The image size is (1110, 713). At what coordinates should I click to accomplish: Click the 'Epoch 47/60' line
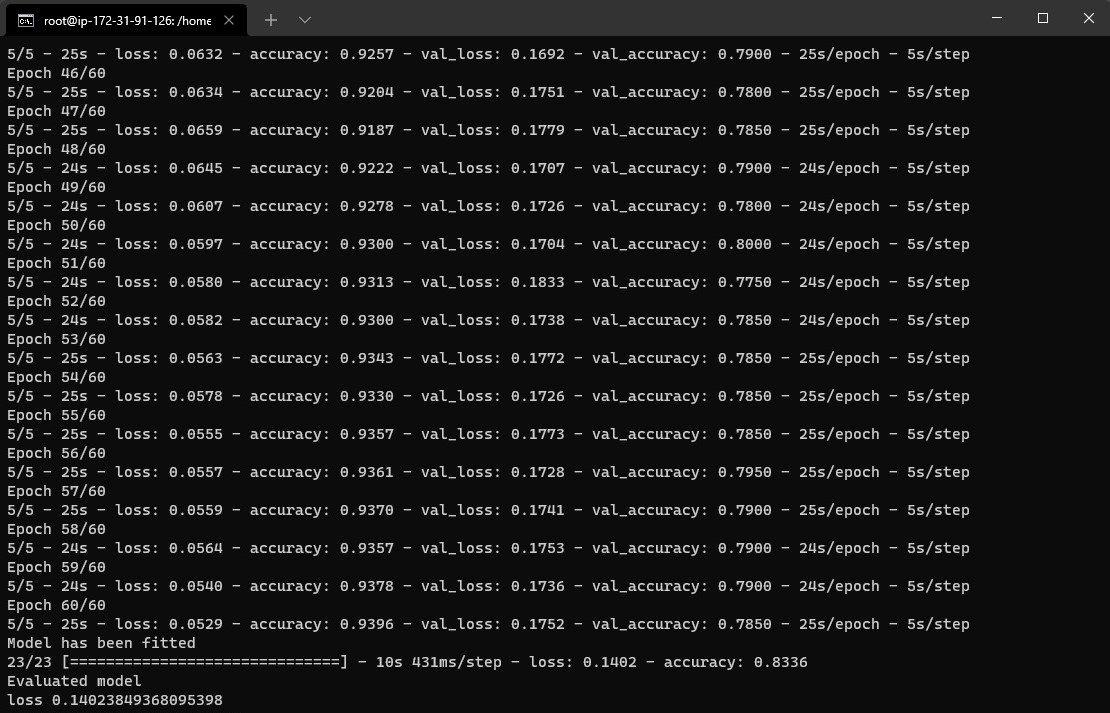coord(57,111)
